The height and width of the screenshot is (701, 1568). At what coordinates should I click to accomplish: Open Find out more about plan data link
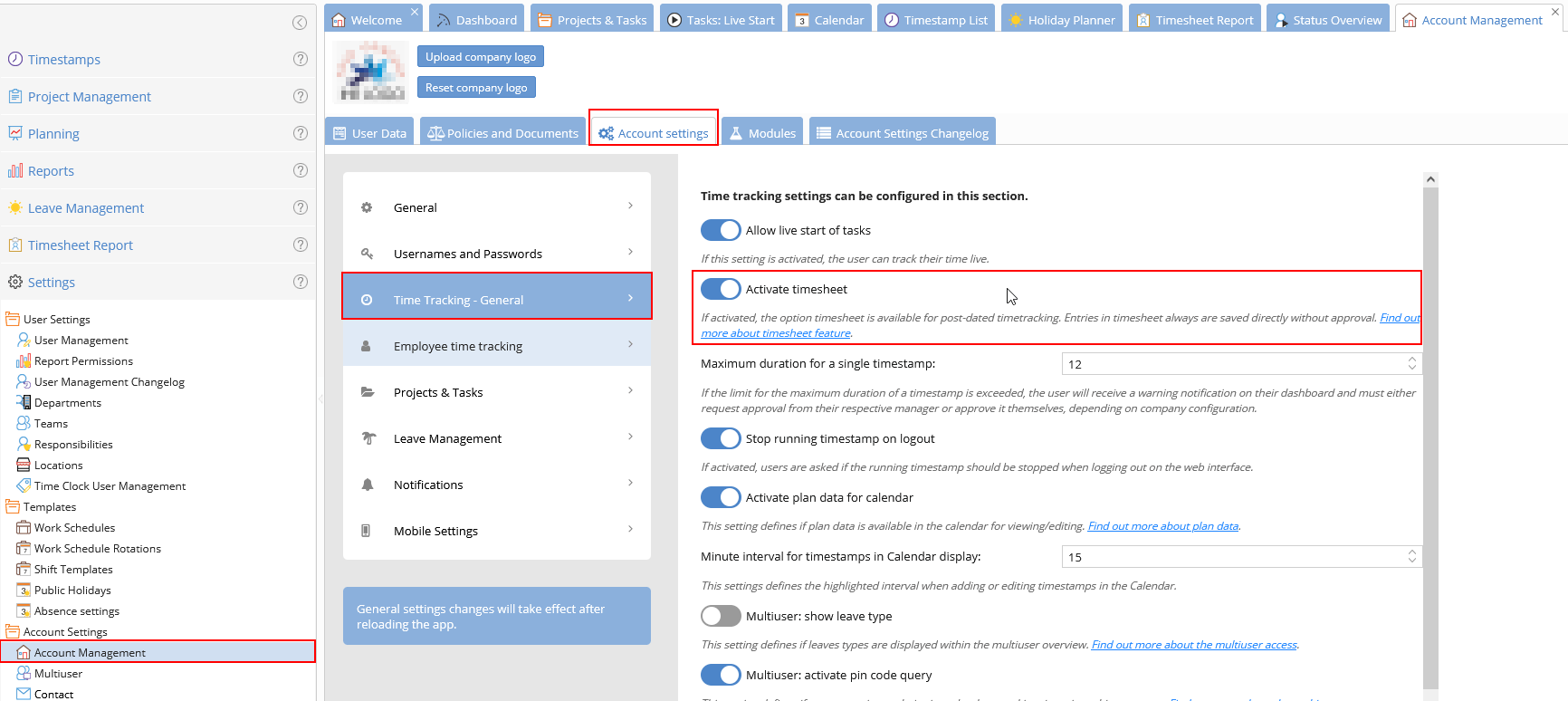click(x=1162, y=526)
